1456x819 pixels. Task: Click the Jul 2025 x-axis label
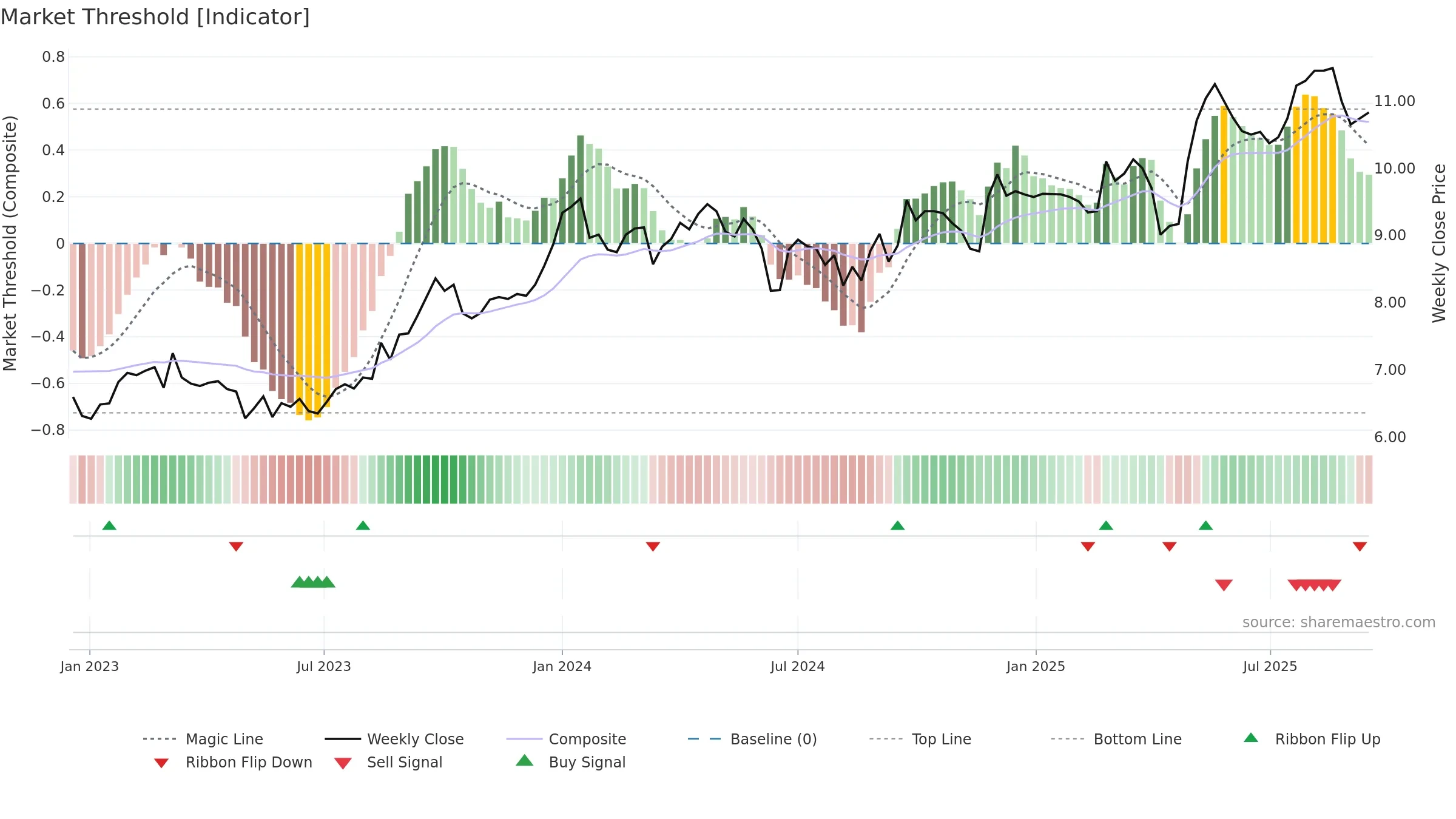1270,666
